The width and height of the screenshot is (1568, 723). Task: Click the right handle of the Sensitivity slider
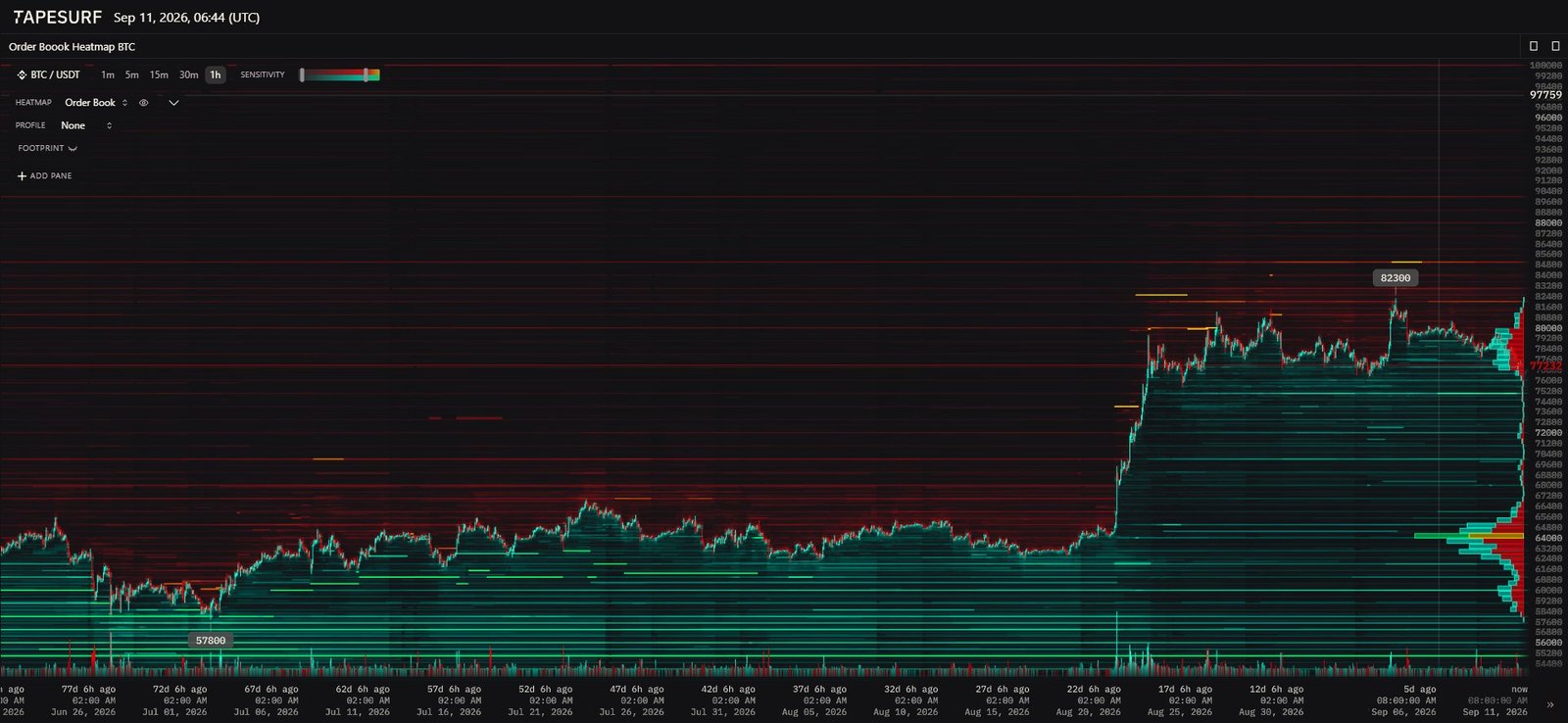click(x=366, y=74)
